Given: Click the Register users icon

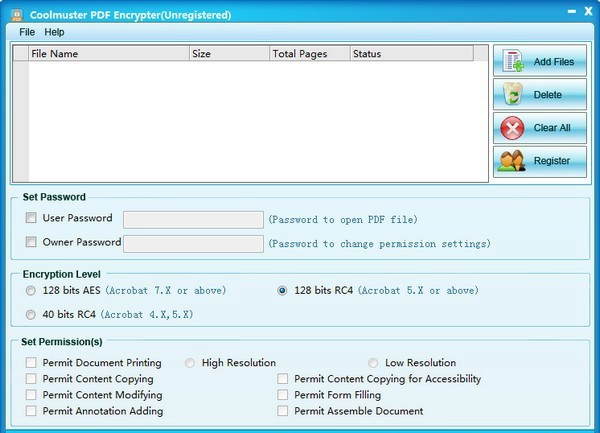Looking at the screenshot, I should point(512,161).
